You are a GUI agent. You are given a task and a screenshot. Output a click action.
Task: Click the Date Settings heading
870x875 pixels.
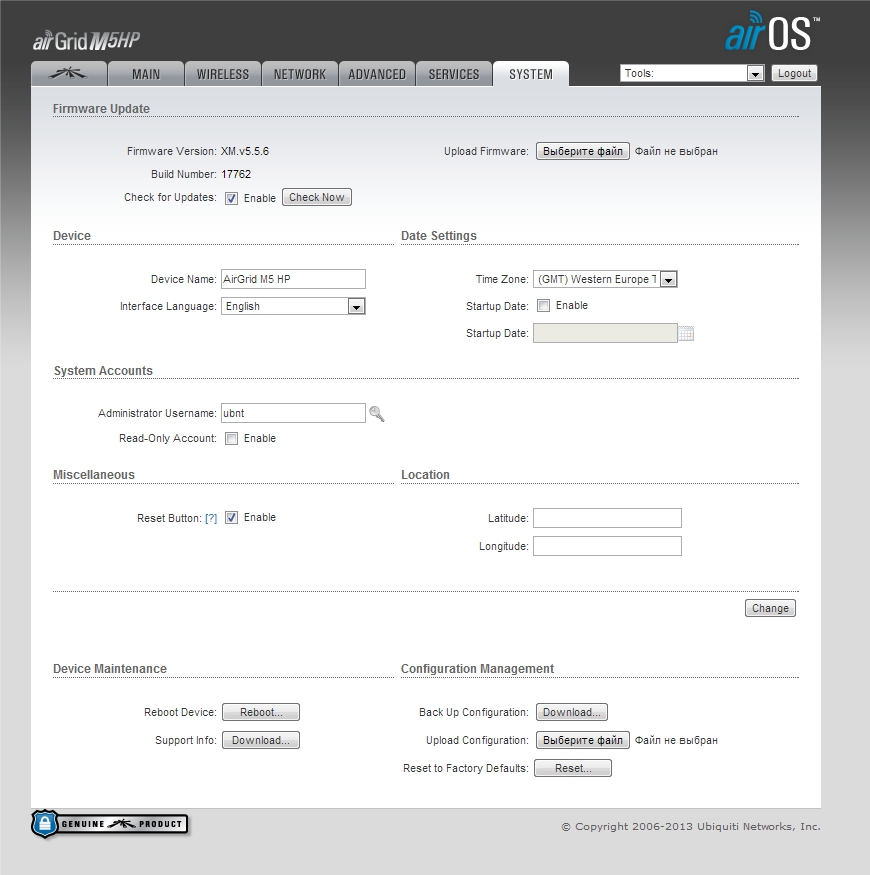(x=439, y=235)
